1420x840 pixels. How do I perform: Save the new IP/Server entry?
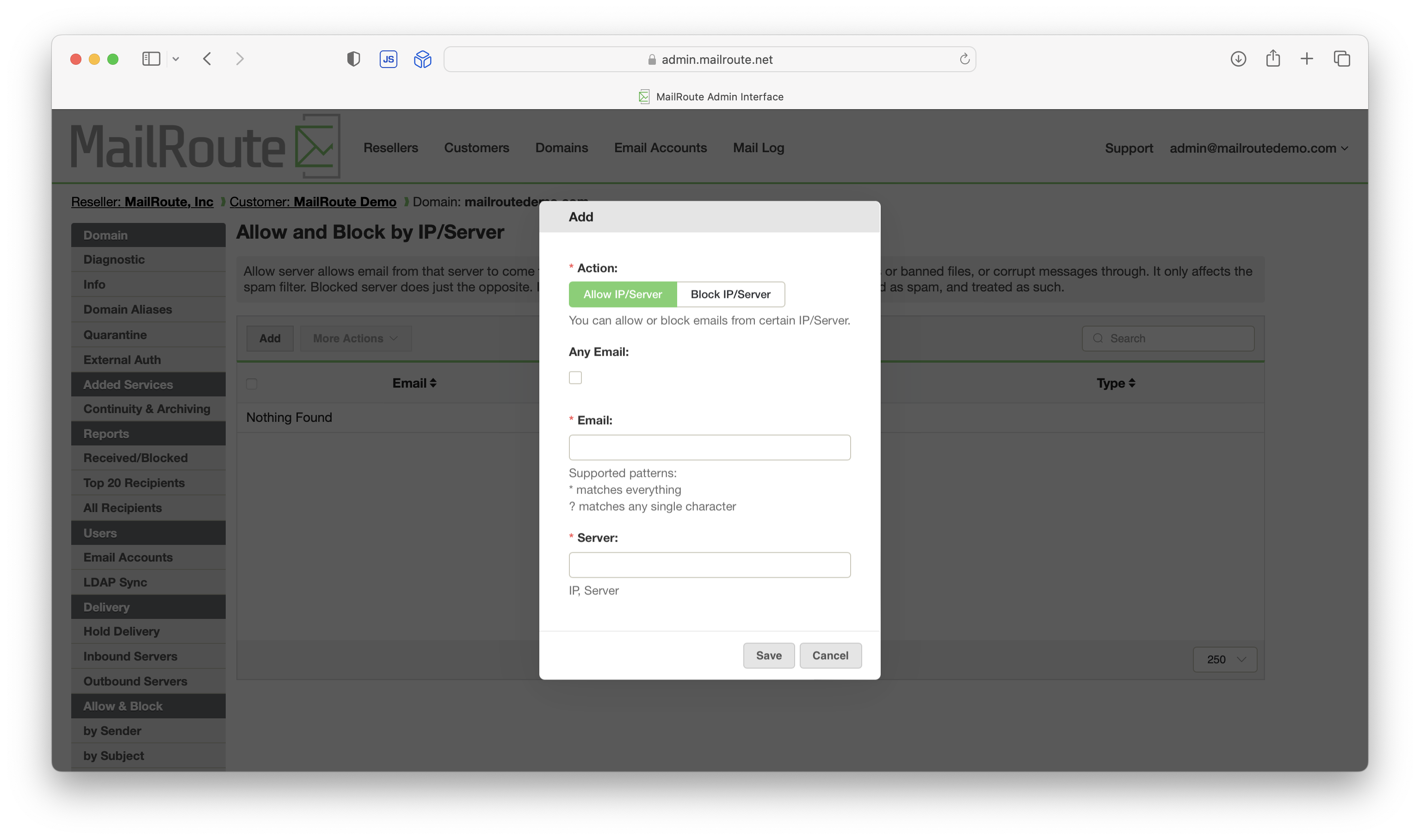(x=769, y=655)
